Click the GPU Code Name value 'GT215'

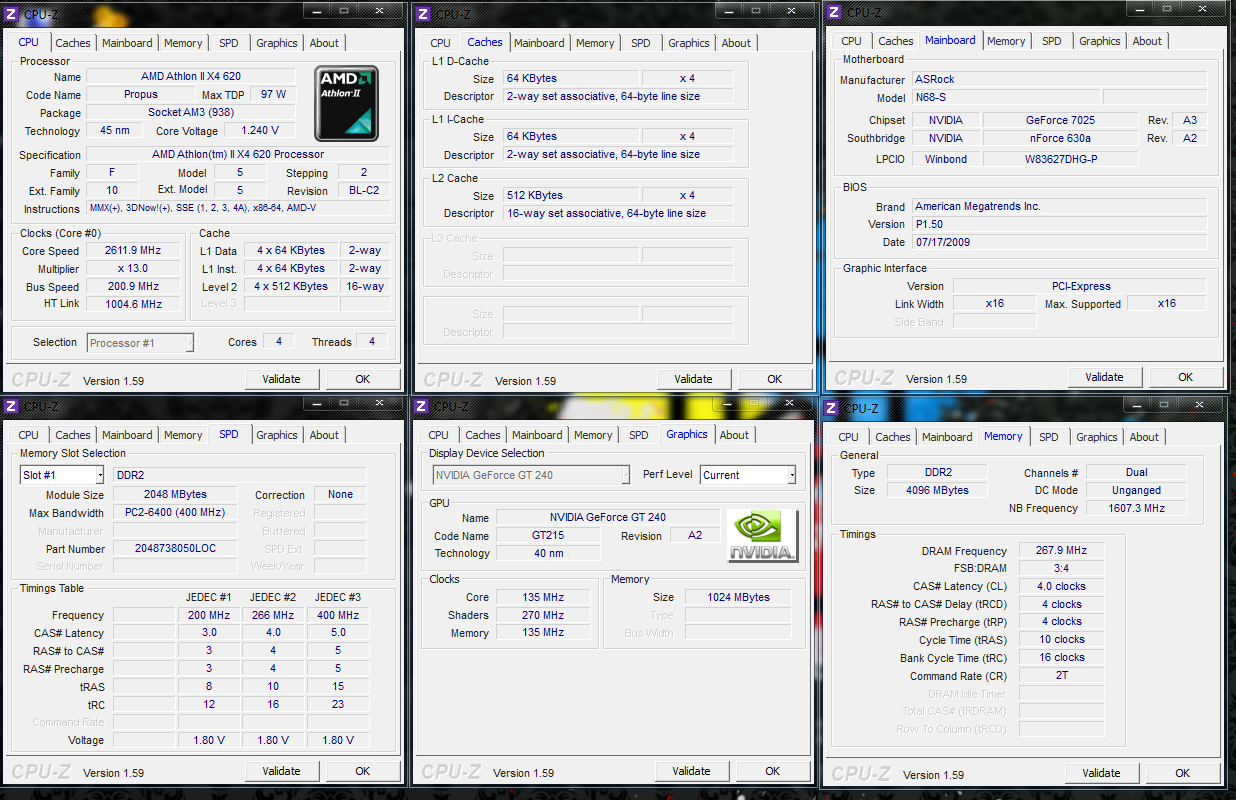pos(548,535)
